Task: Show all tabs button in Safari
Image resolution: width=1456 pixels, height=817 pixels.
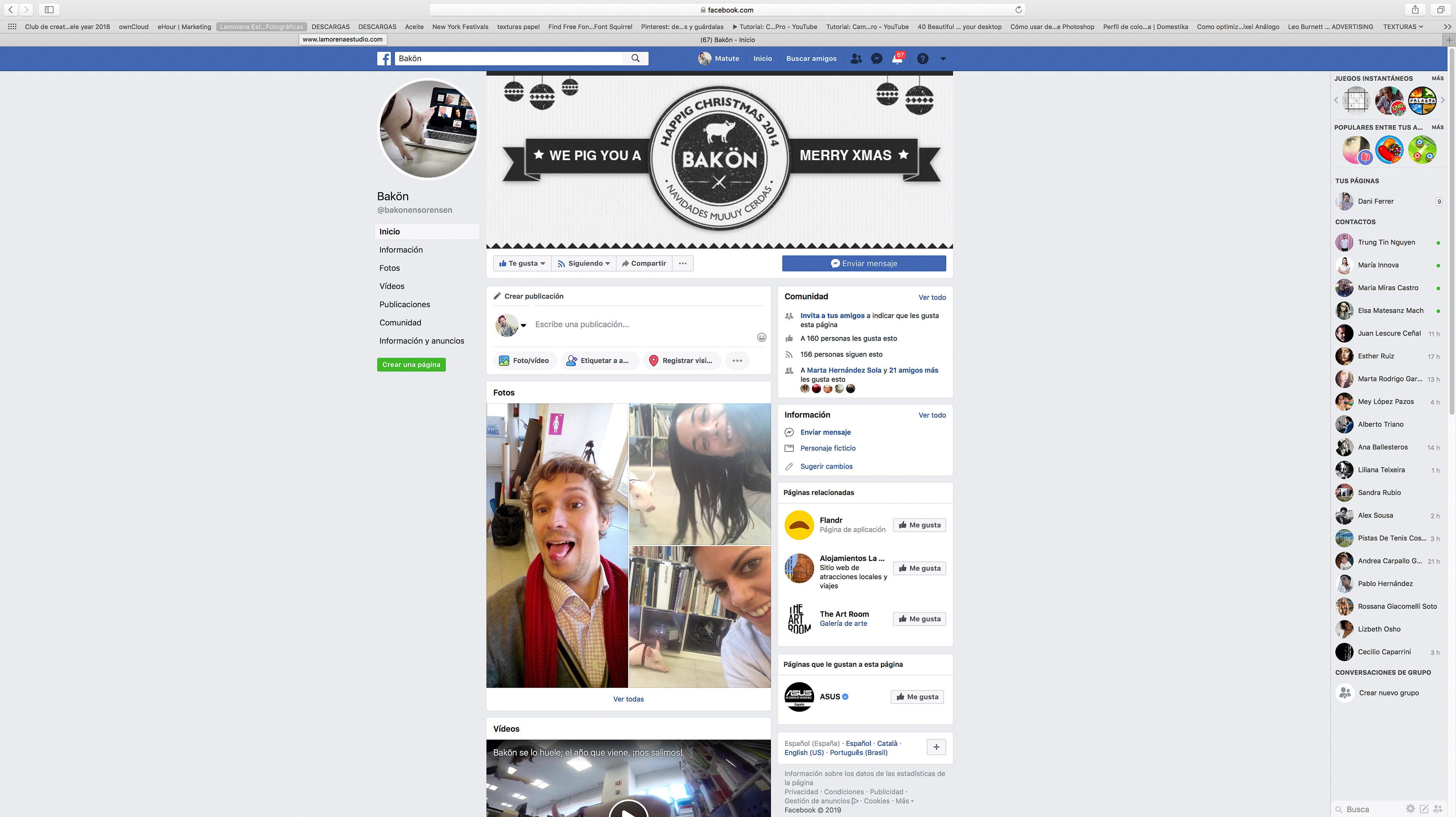Action: 1440,9
